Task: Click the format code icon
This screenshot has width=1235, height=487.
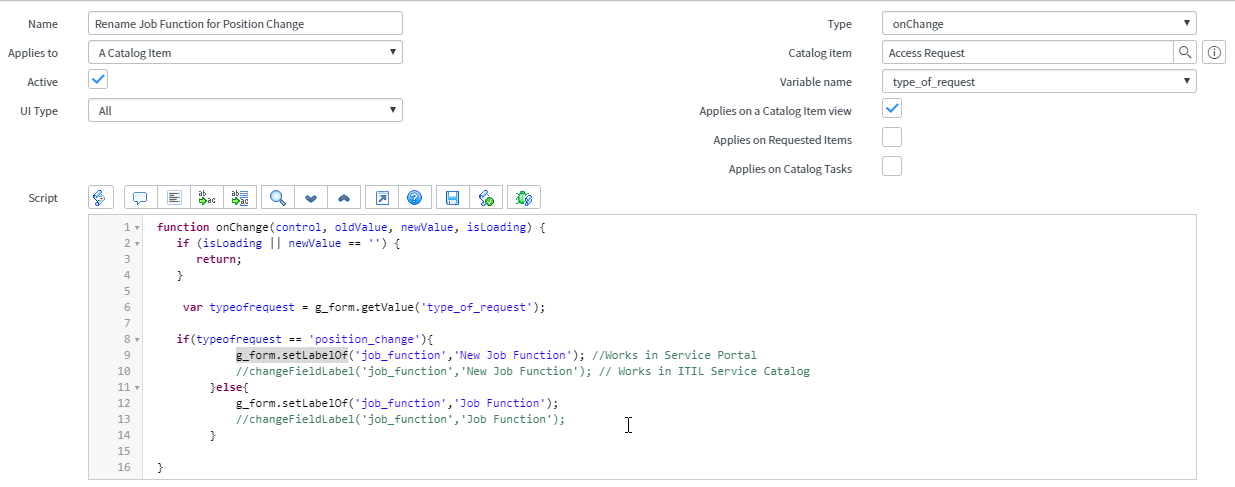Action: click(x=173, y=198)
